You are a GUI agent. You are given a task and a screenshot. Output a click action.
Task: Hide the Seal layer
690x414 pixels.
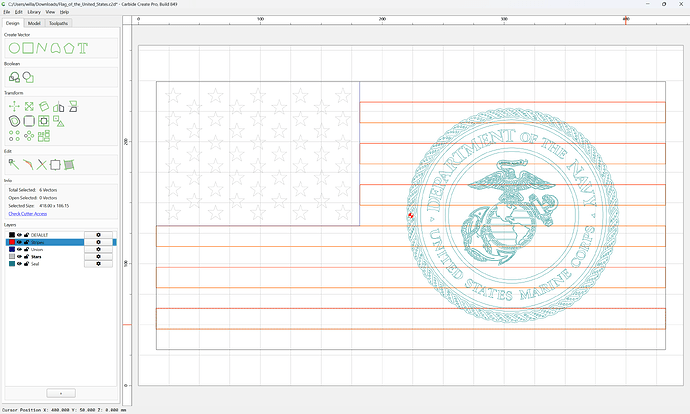point(19,264)
